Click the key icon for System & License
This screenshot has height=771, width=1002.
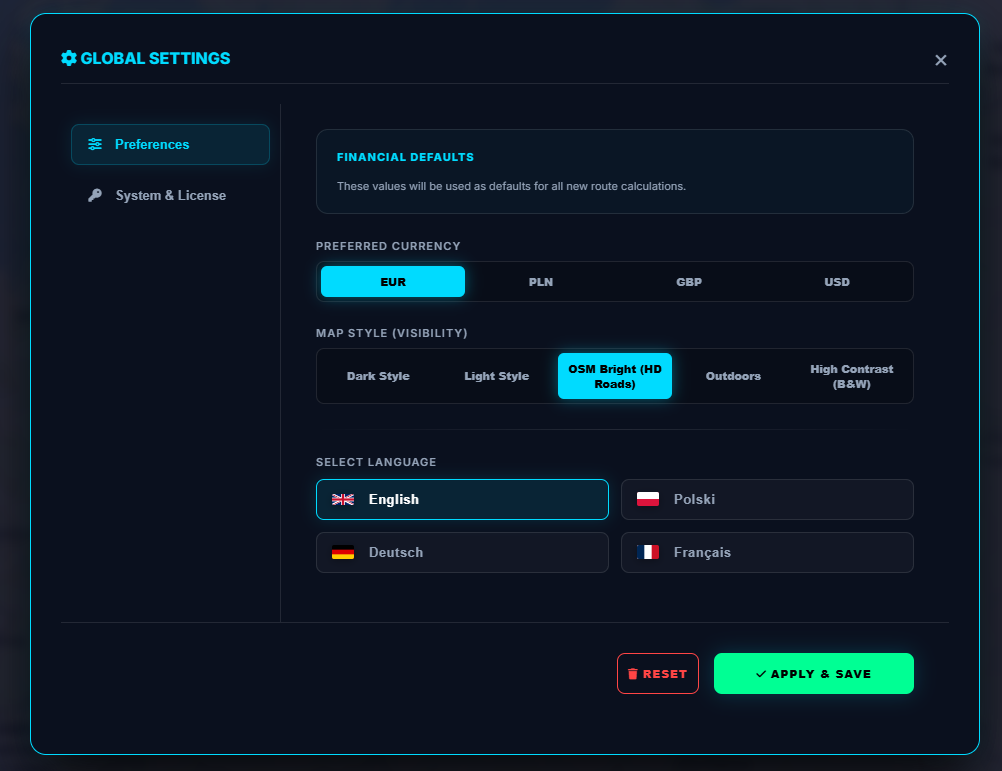(x=95, y=195)
